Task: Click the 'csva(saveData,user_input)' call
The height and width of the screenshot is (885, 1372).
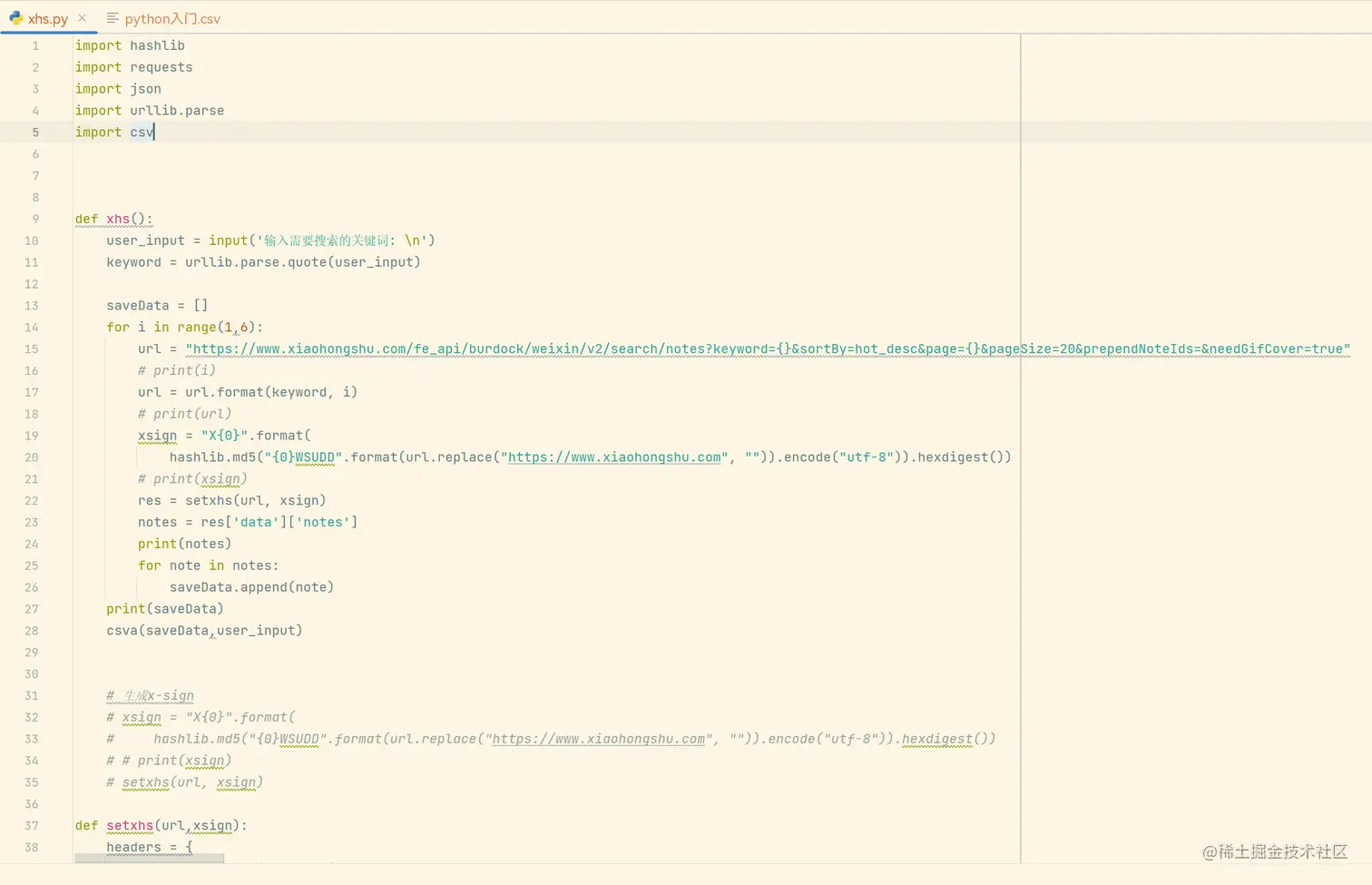Action: [x=204, y=631]
